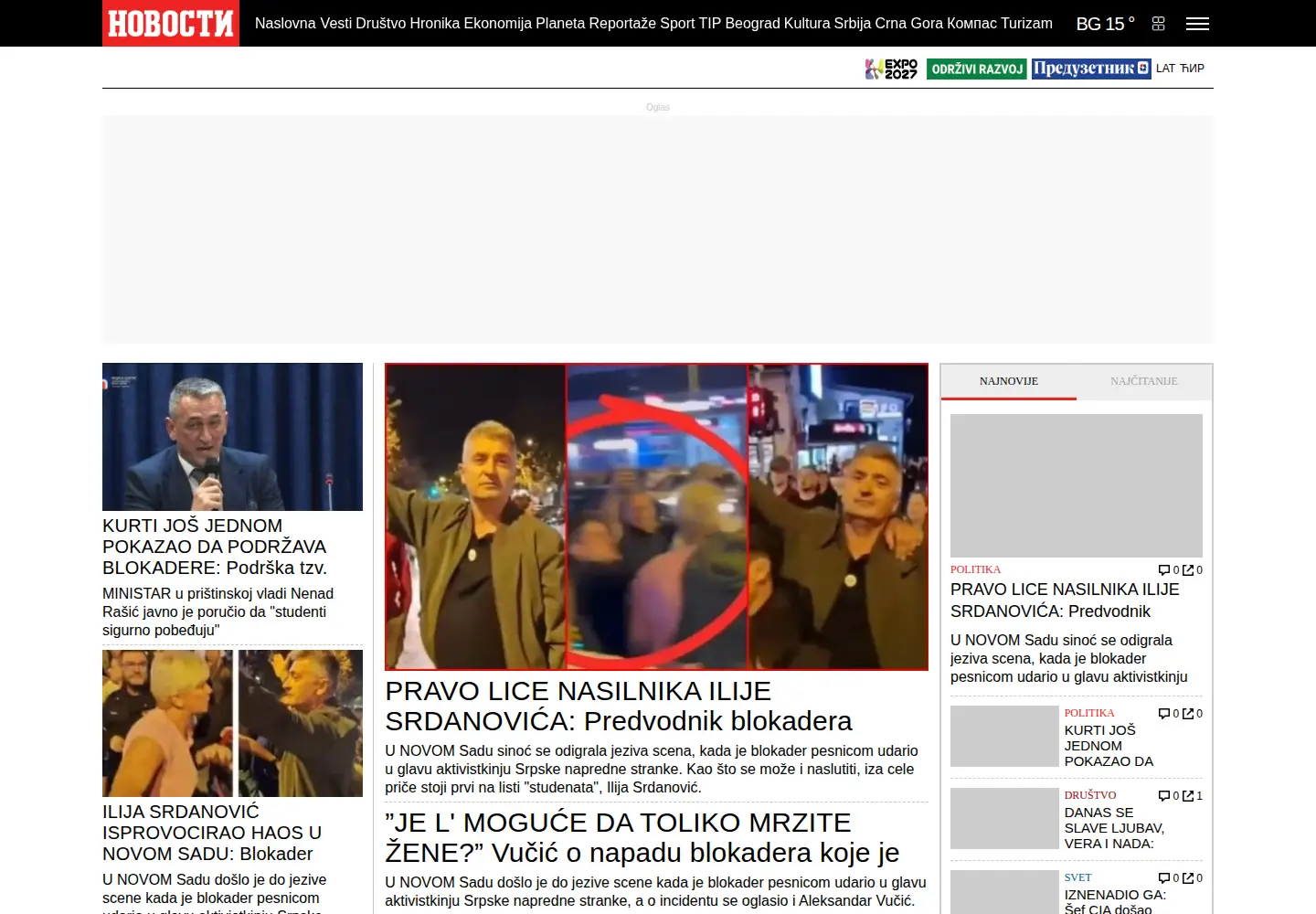Viewport: 1316px width, 914px height.
Task: Switch to Latin script LAT
Action: (x=1165, y=69)
